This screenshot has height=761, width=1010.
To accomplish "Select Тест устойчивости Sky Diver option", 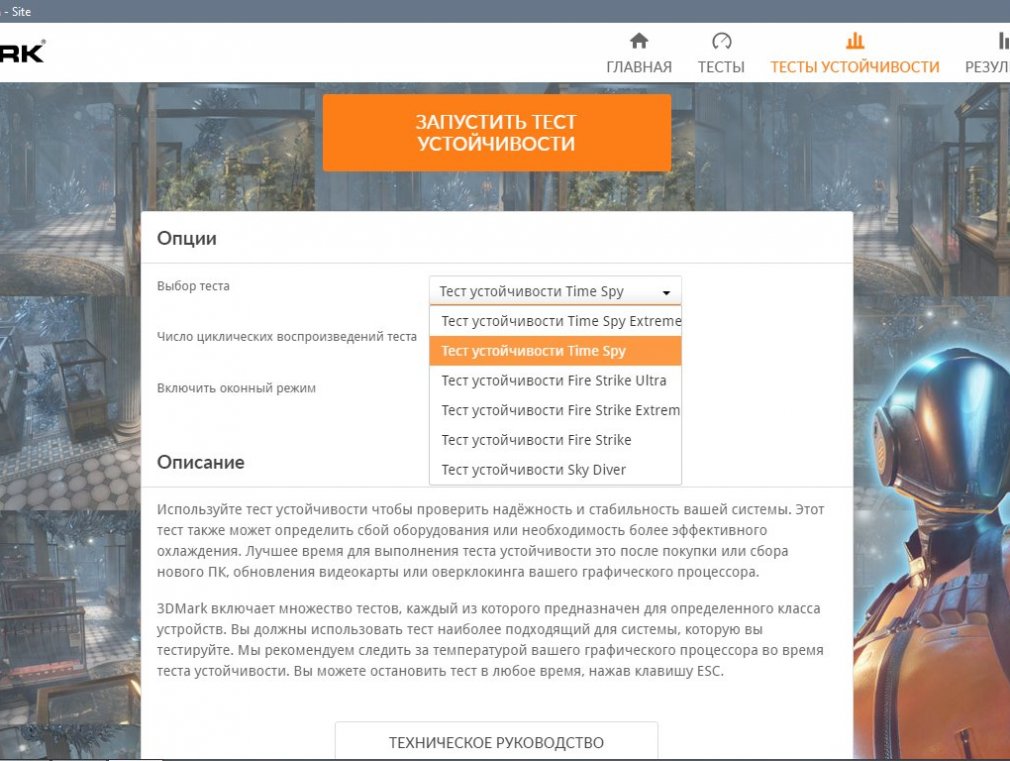I will pos(555,469).
